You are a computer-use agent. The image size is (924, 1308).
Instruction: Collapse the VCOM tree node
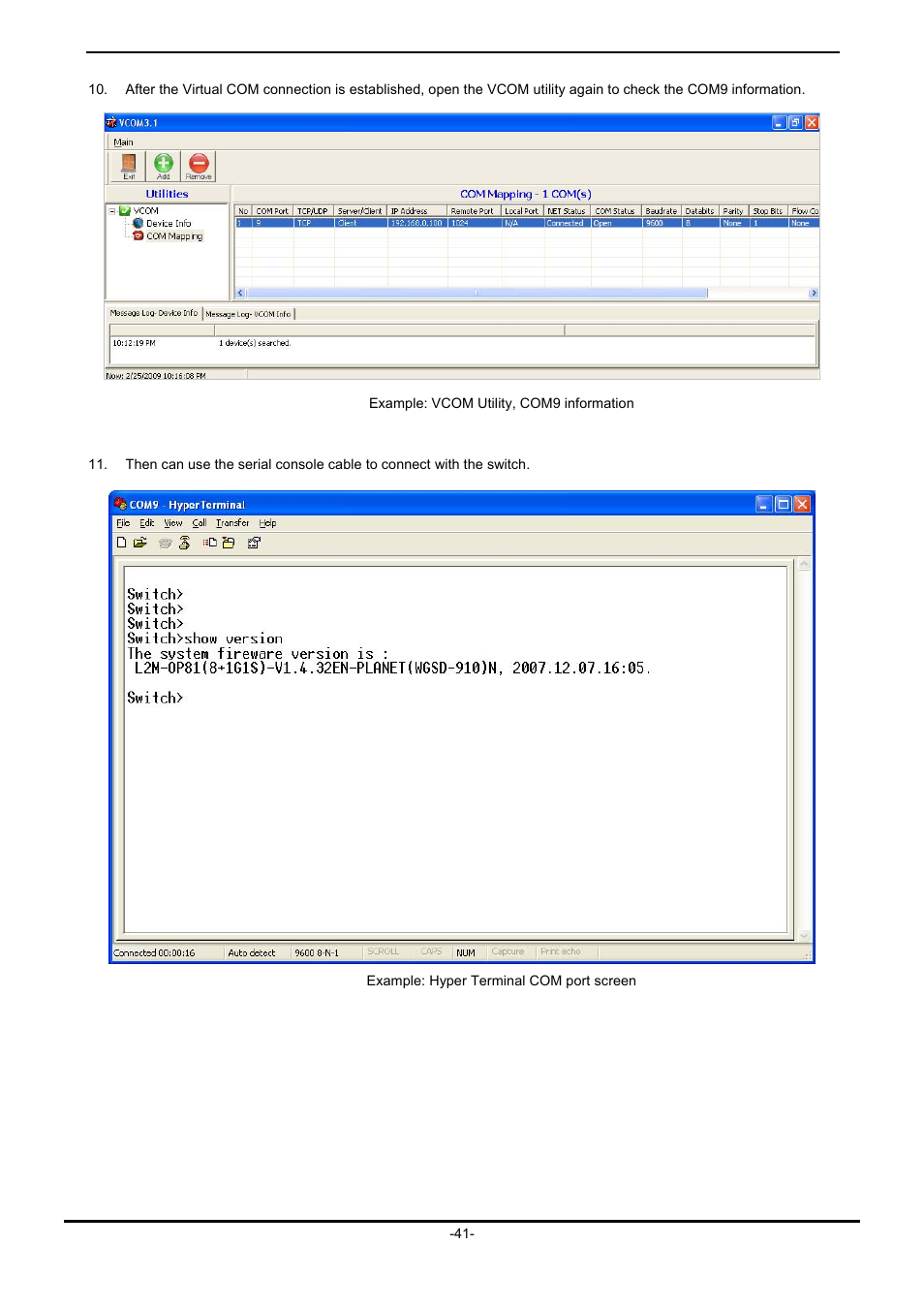coord(112,210)
